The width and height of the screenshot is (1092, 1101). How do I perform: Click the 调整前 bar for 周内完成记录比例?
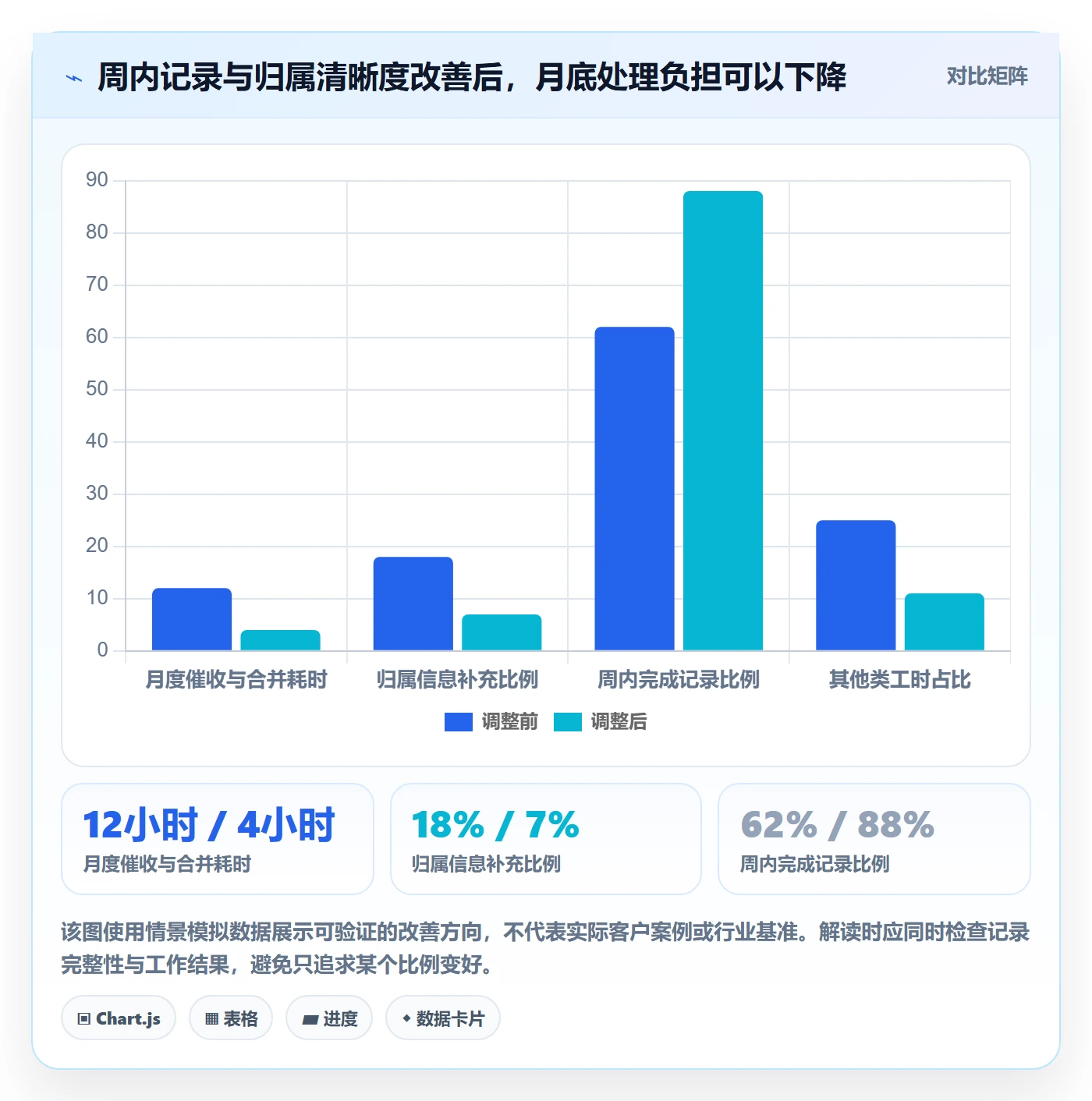pos(634,488)
